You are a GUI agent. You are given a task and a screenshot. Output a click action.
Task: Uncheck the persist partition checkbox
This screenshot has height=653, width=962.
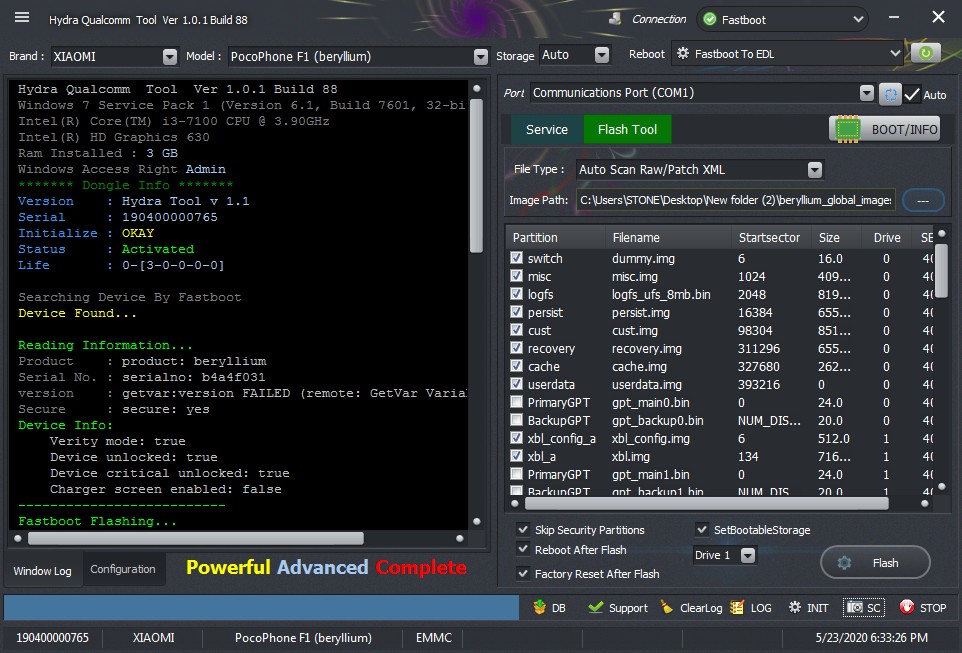click(x=517, y=312)
